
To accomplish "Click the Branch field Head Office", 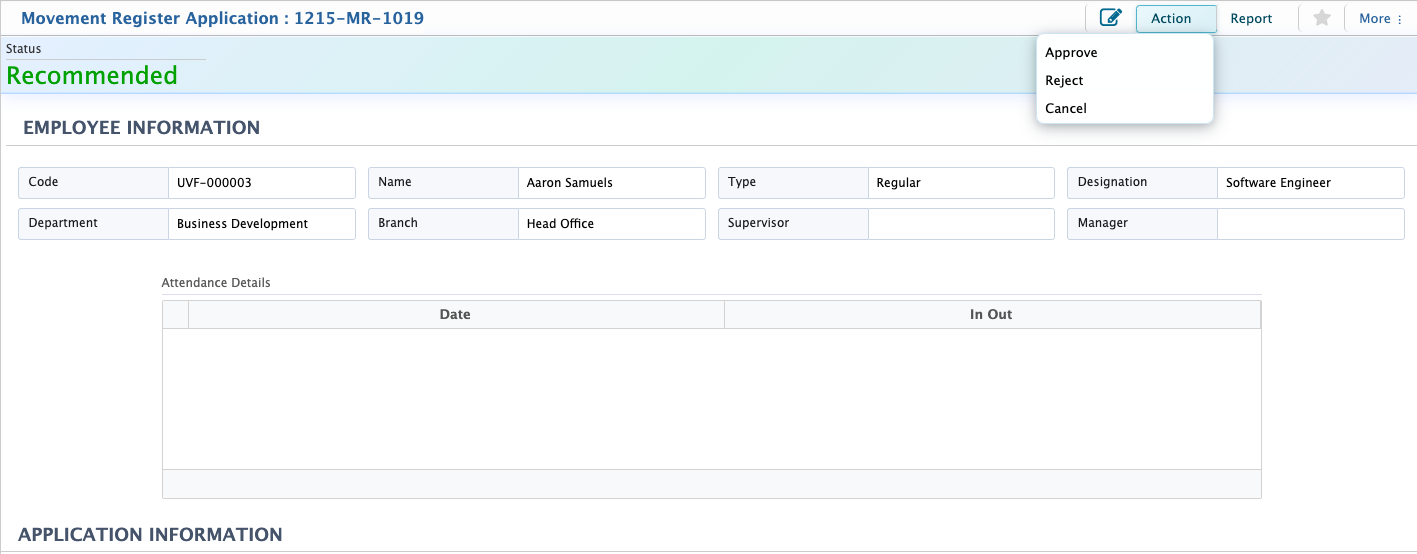I will 612,224.
